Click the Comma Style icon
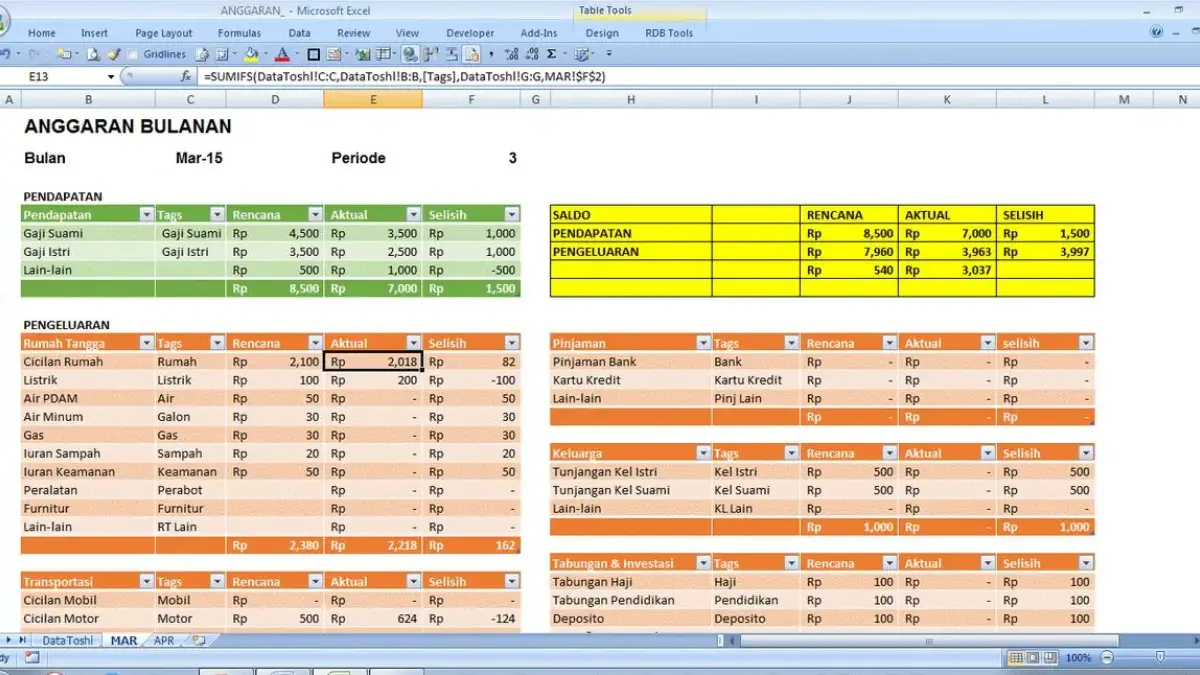The width and height of the screenshot is (1200, 675). 491,54
